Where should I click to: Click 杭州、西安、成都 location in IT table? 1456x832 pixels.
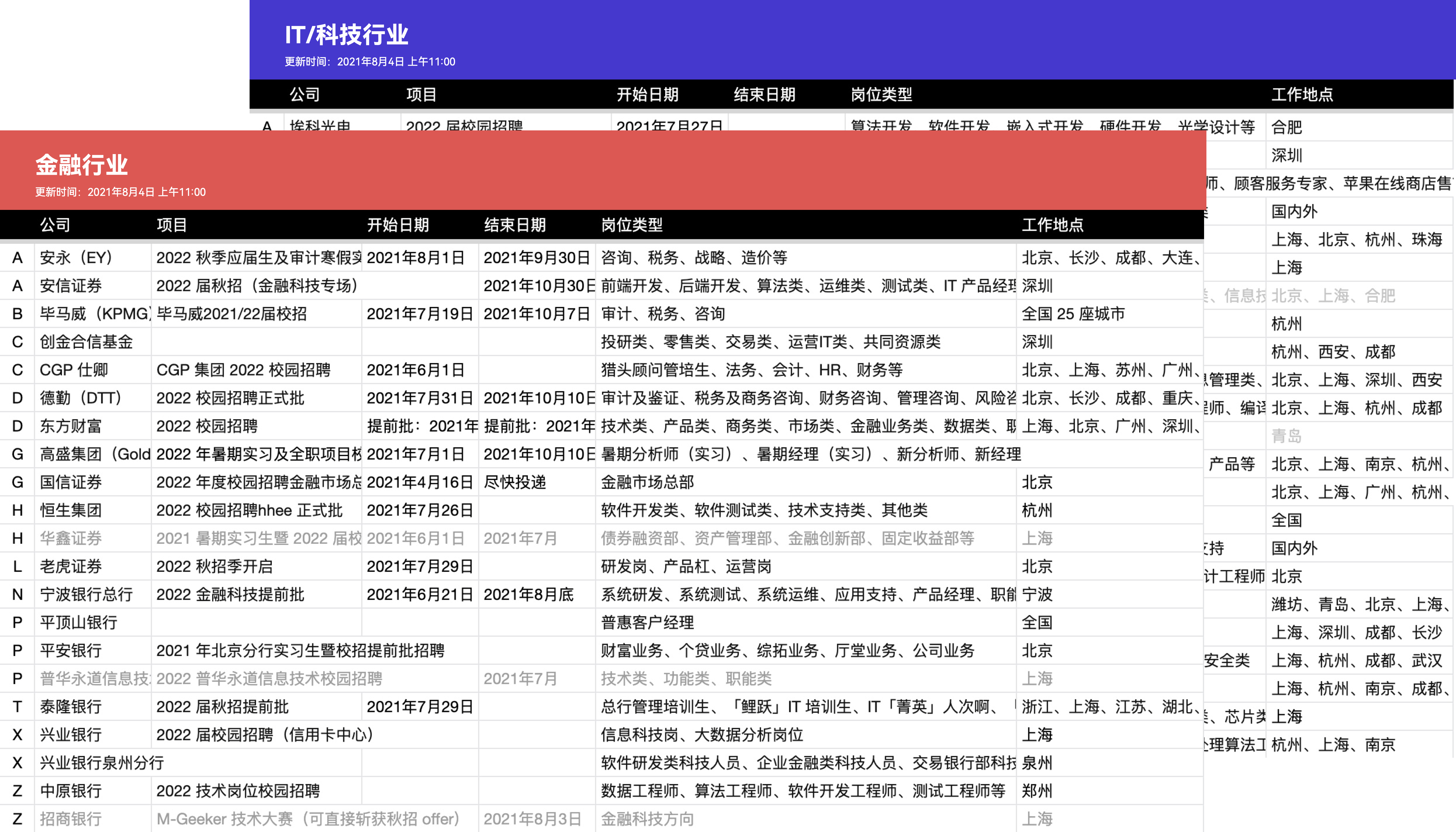click(1360, 352)
